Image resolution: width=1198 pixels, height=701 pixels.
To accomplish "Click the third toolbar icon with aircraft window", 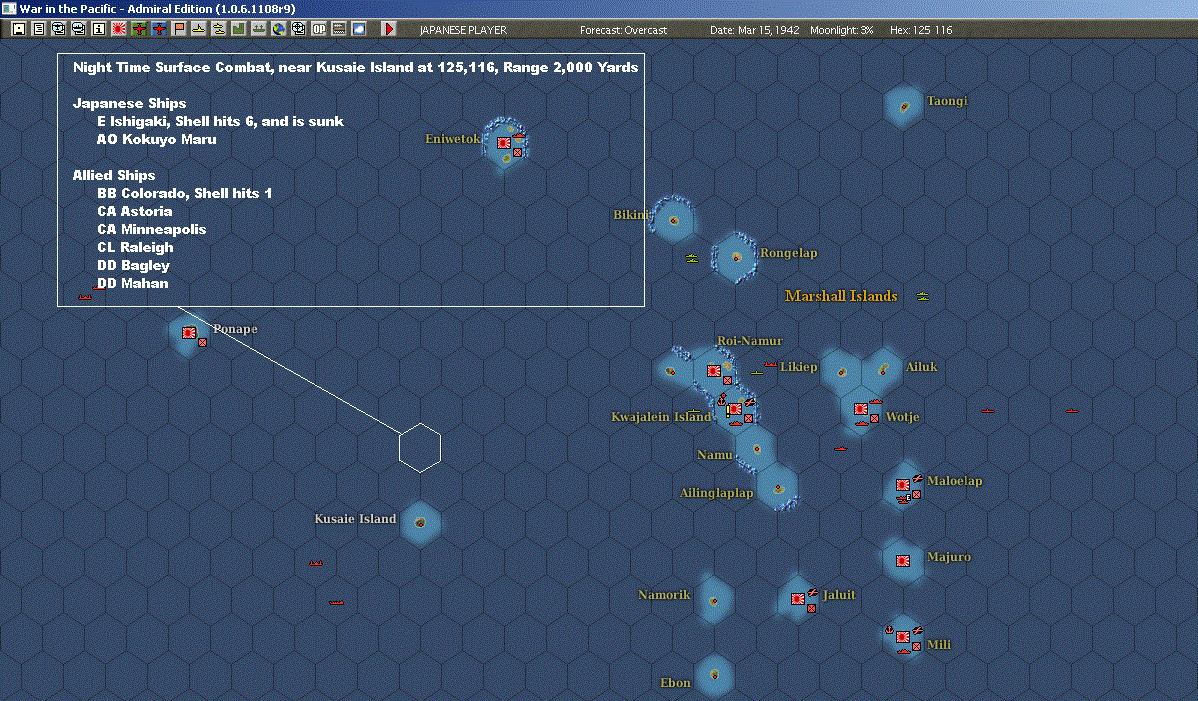I will 59,29.
